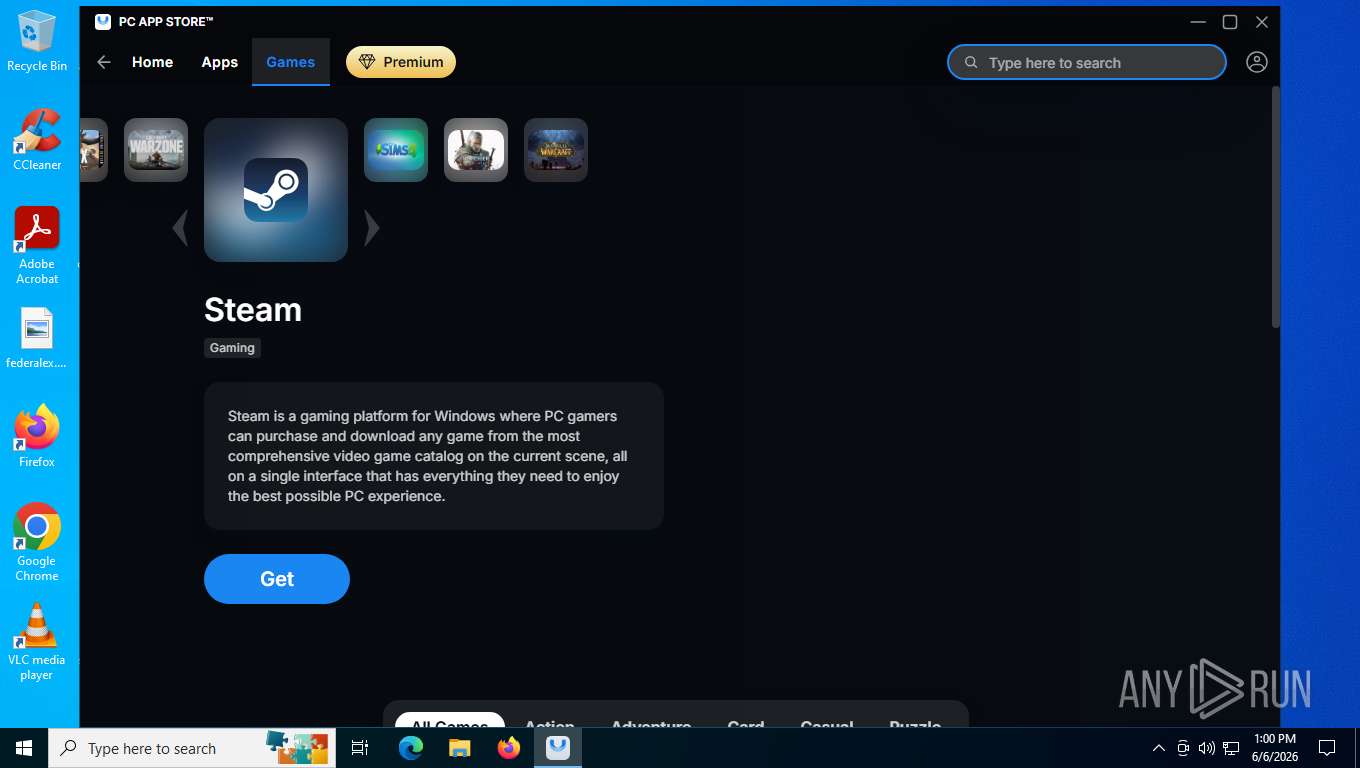Click the taskbar search box

[x=192, y=748]
